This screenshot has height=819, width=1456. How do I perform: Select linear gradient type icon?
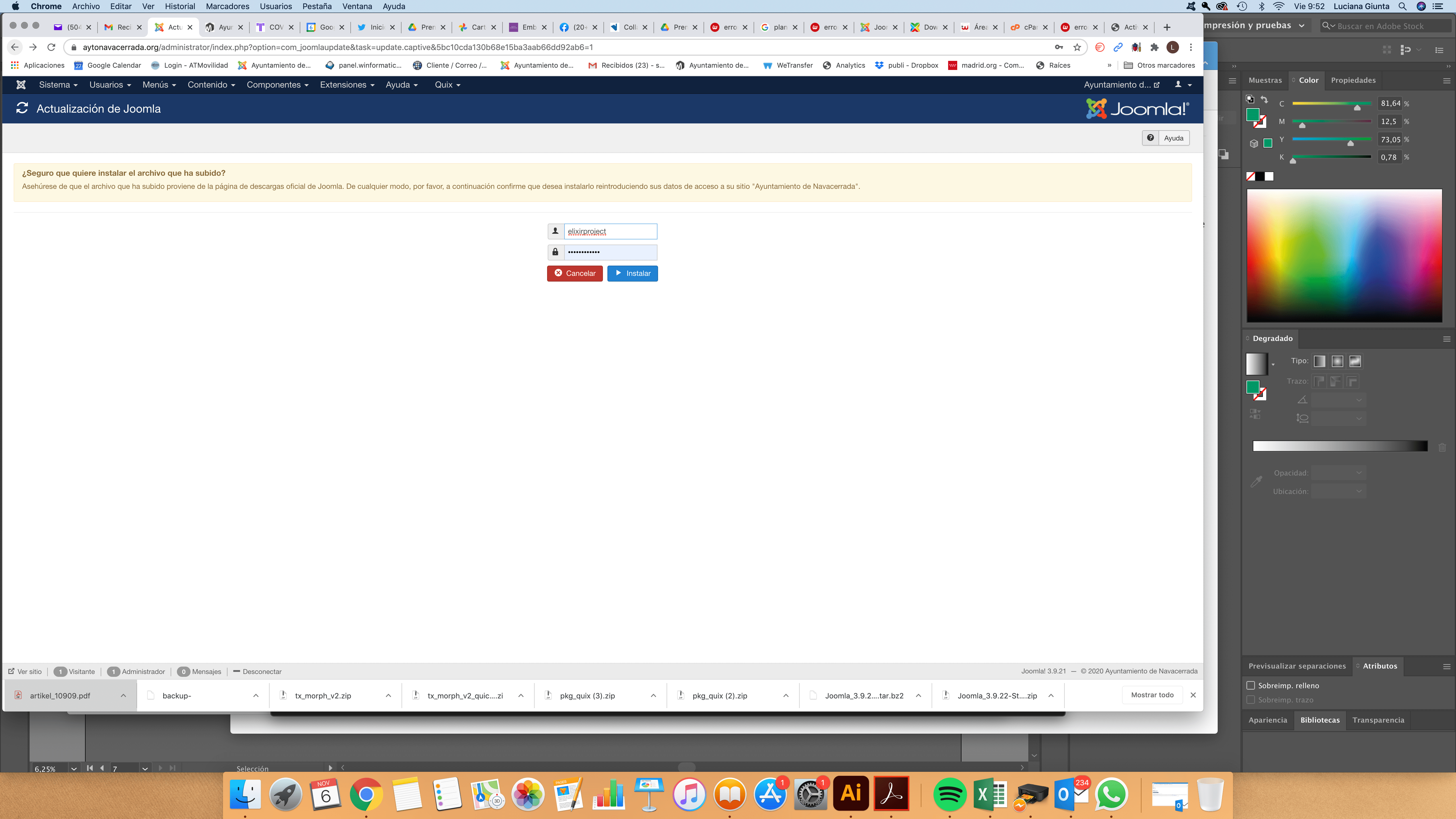tap(1319, 361)
